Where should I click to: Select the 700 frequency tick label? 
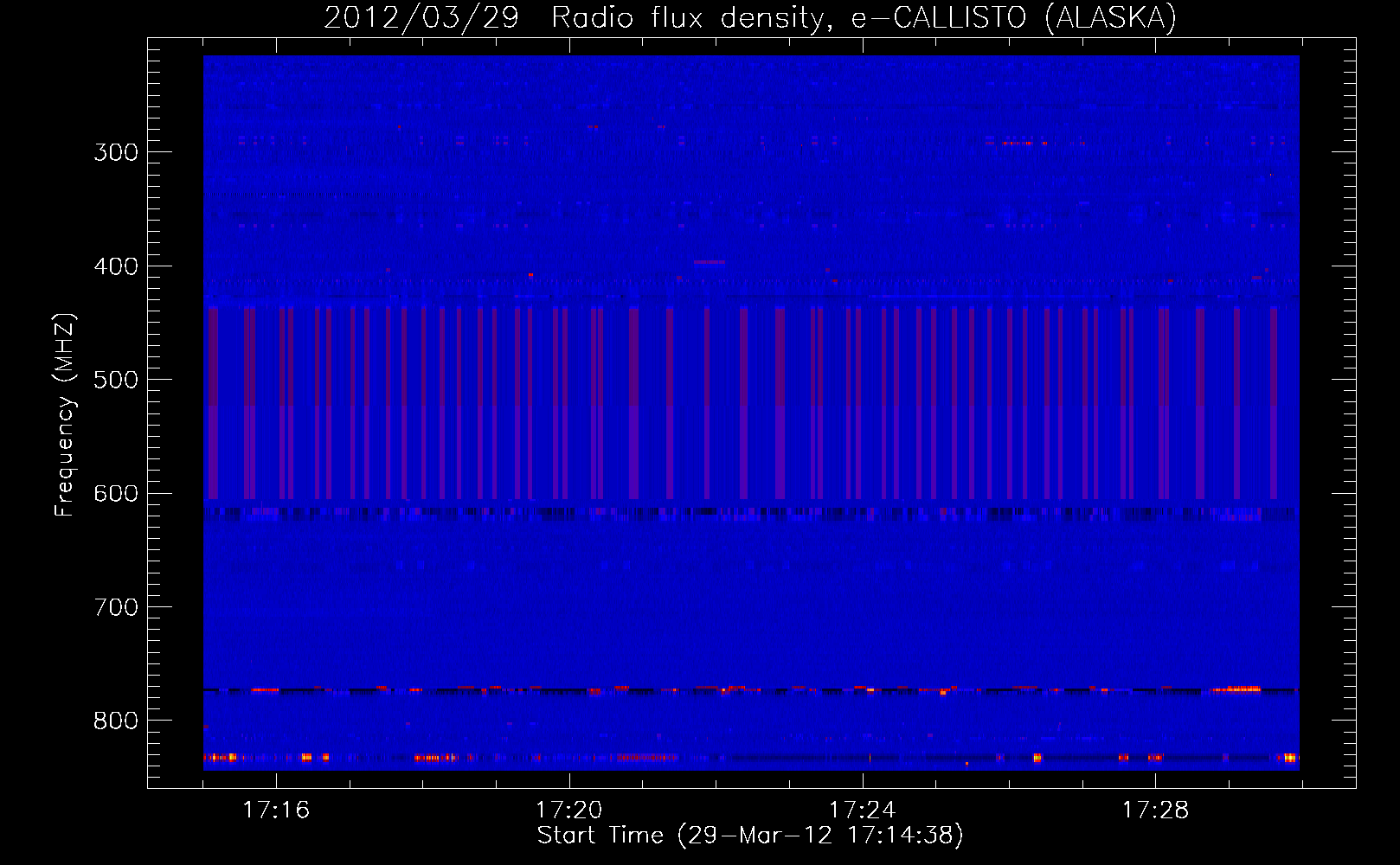116,607
